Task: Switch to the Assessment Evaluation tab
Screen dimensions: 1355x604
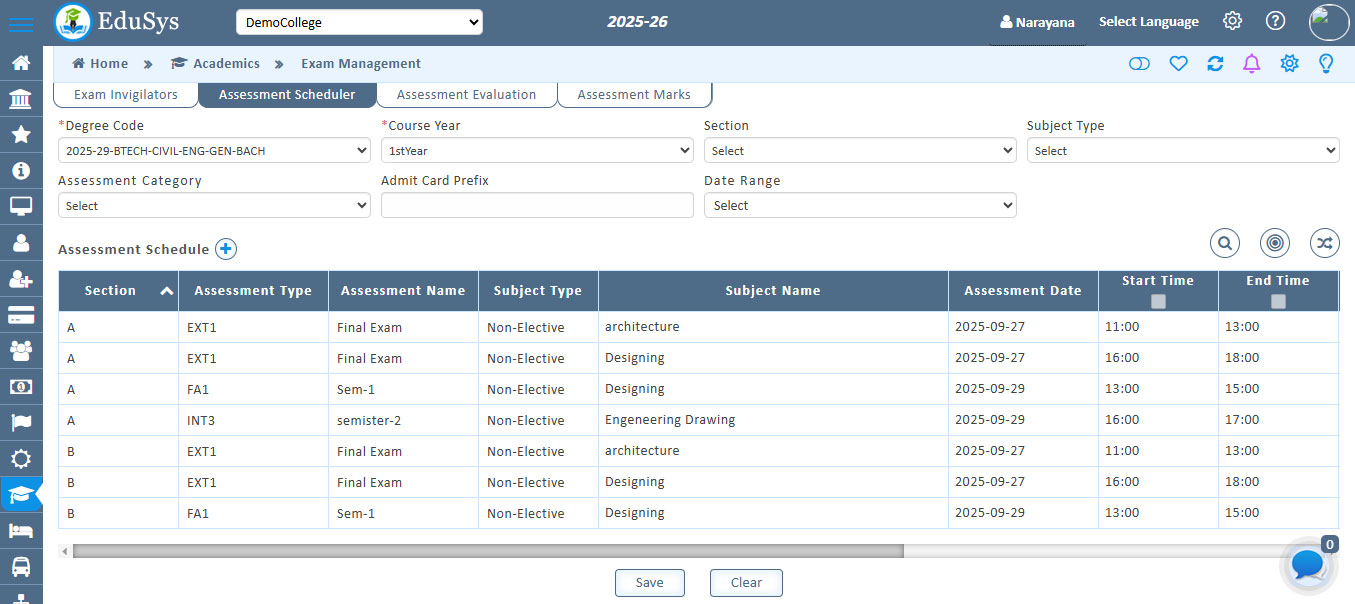Action: [466, 94]
